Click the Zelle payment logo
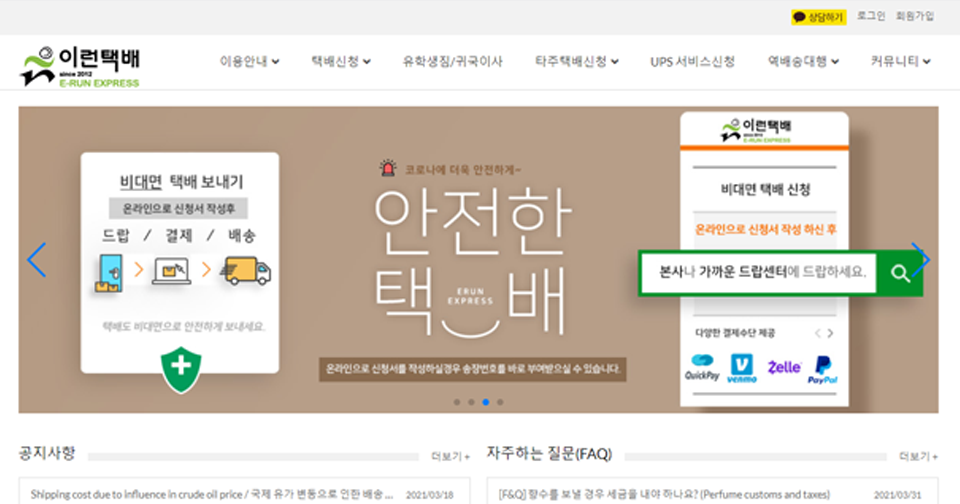The image size is (960, 504). (x=784, y=368)
